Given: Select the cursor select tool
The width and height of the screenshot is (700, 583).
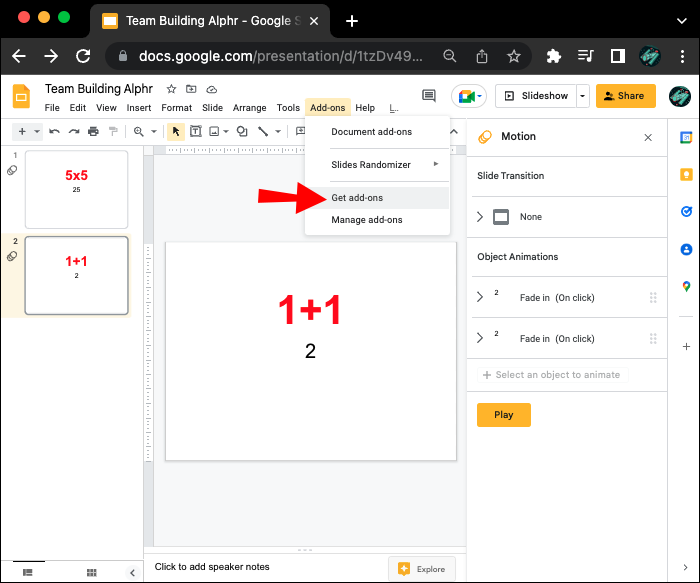Looking at the screenshot, I should pos(176,131).
